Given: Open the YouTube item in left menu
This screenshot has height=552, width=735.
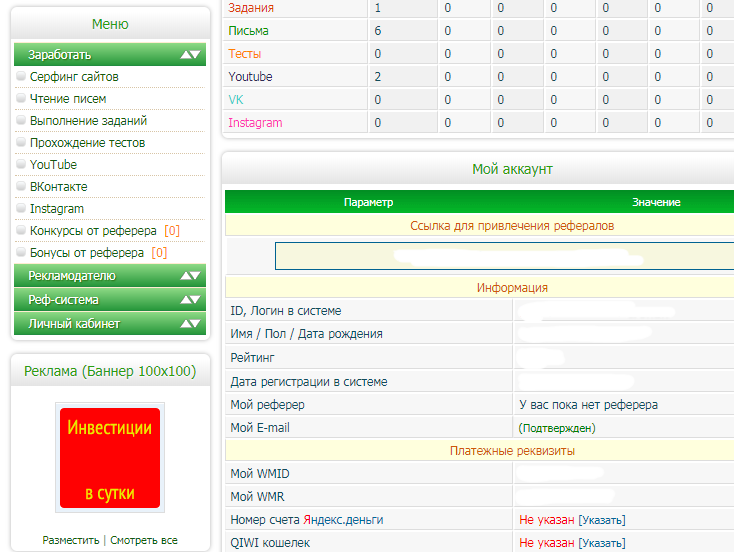Looking at the screenshot, I should 53,165.
